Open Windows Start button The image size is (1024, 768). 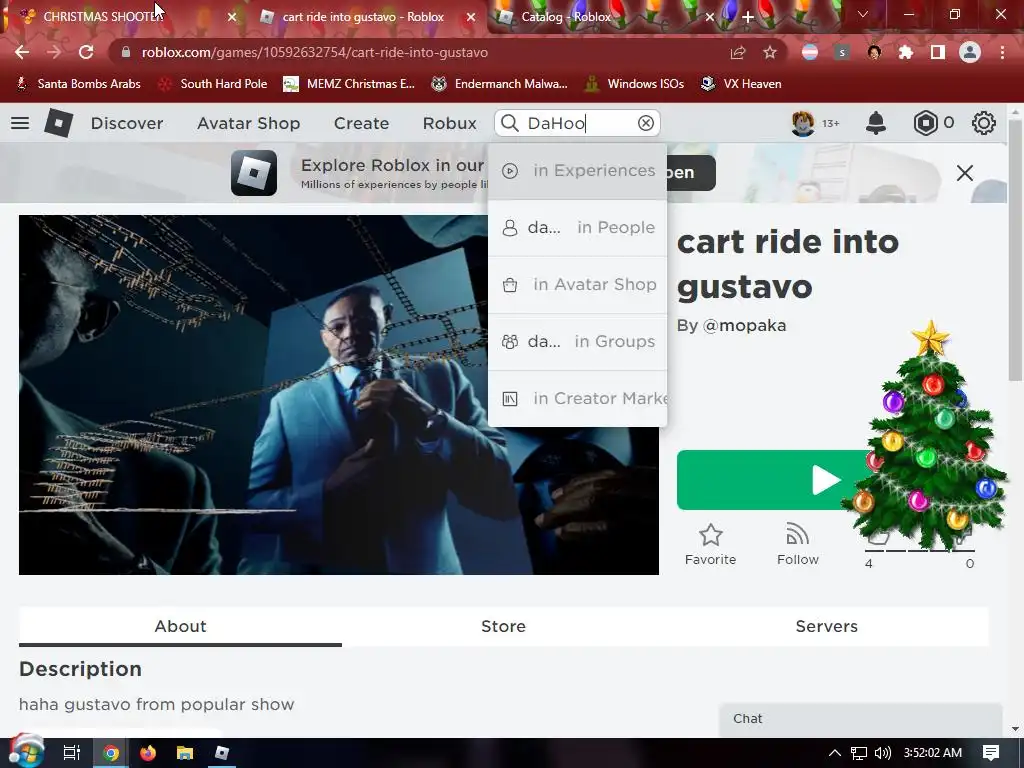pyautogui.click(x=26, y=753)
